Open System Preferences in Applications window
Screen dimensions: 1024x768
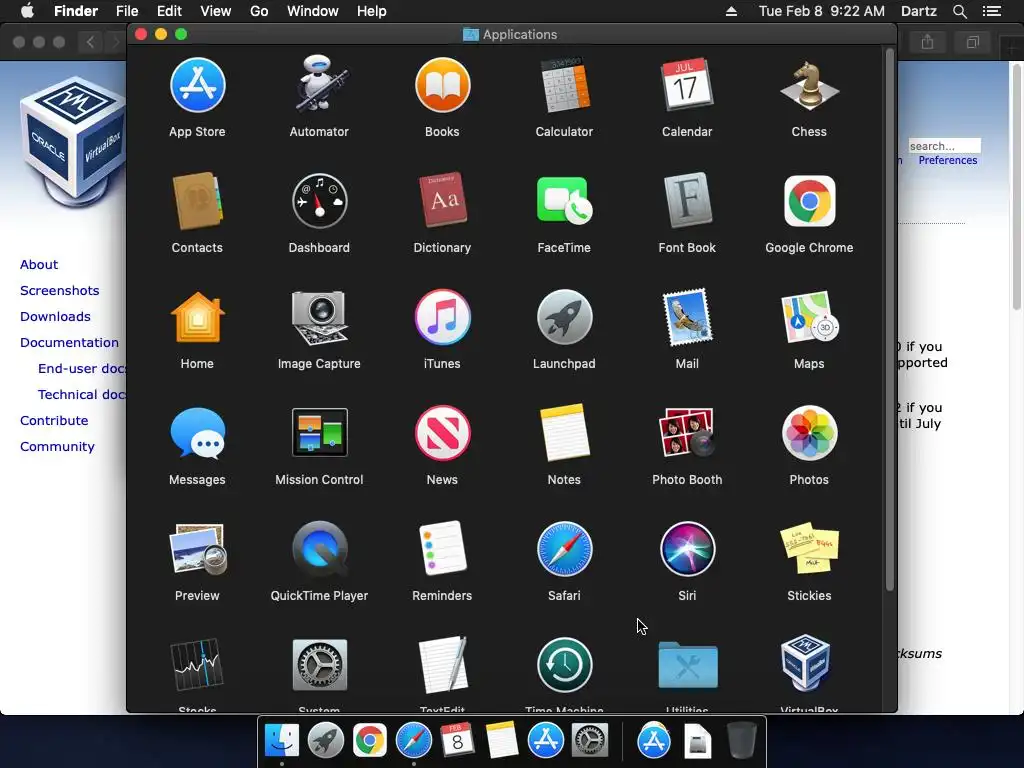click(x=319, y=665)
